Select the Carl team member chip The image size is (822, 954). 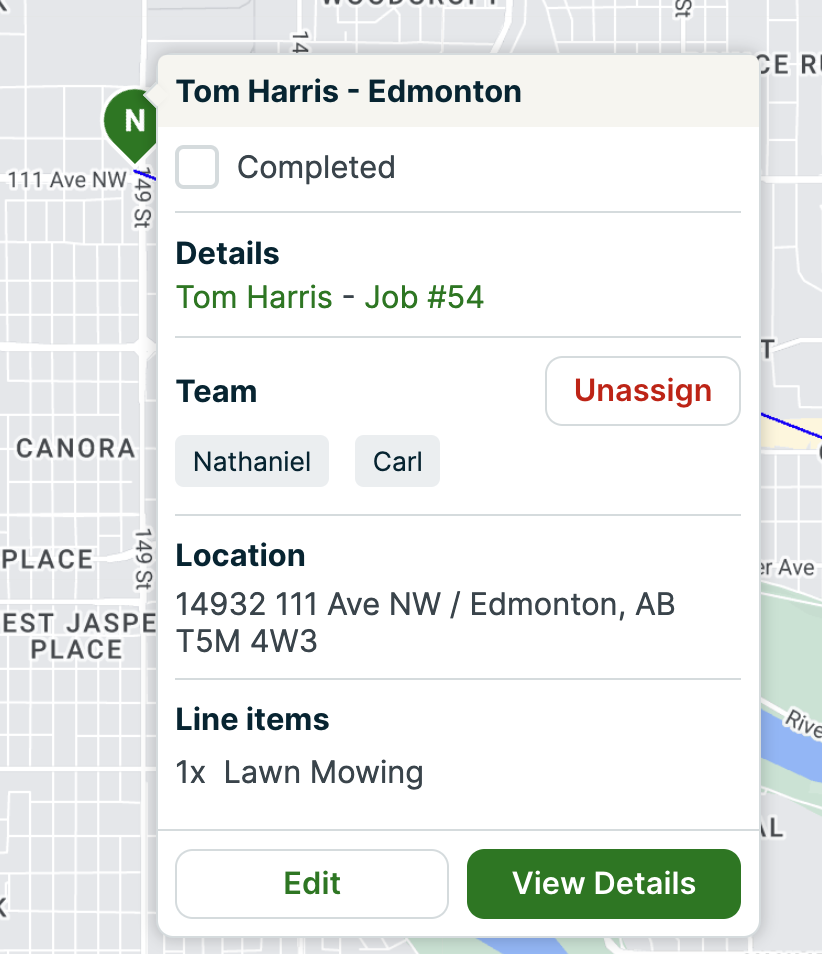point(397,462)
